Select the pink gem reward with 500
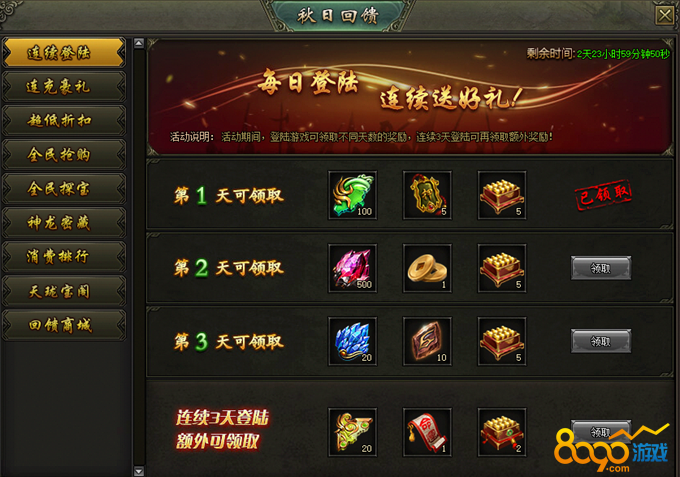 [353, 268]
